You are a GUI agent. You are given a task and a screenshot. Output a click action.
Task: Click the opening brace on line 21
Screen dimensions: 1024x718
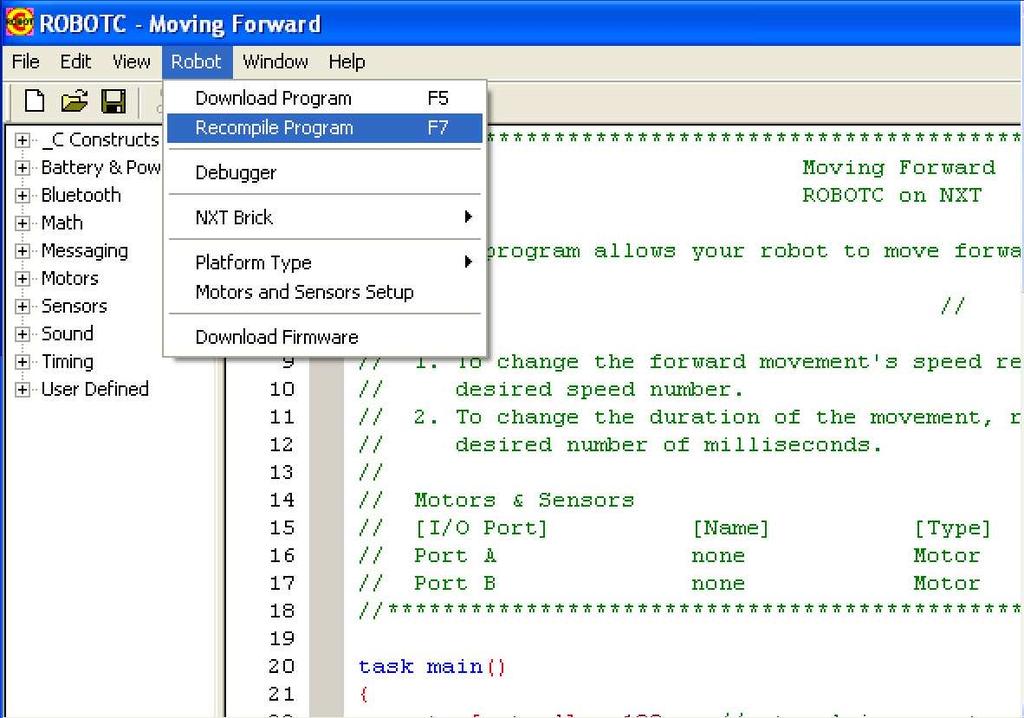click(364, 694)
